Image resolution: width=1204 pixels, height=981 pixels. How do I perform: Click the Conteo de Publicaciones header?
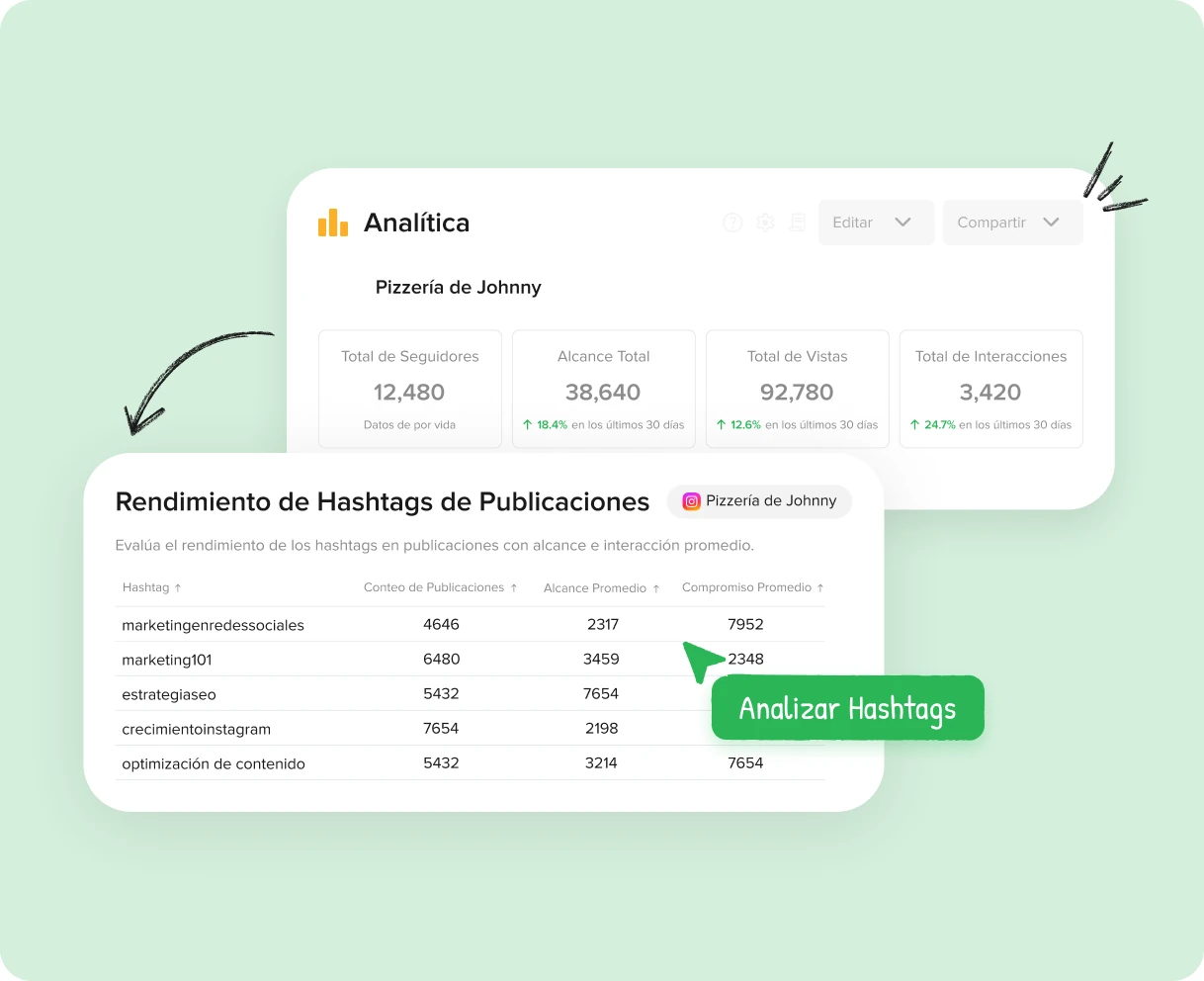(434, 587)
